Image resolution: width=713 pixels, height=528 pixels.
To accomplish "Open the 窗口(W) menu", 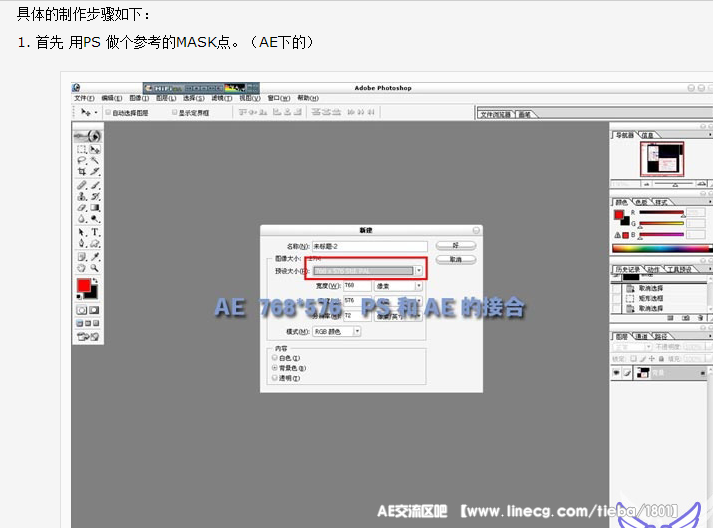I will [278, 98].
